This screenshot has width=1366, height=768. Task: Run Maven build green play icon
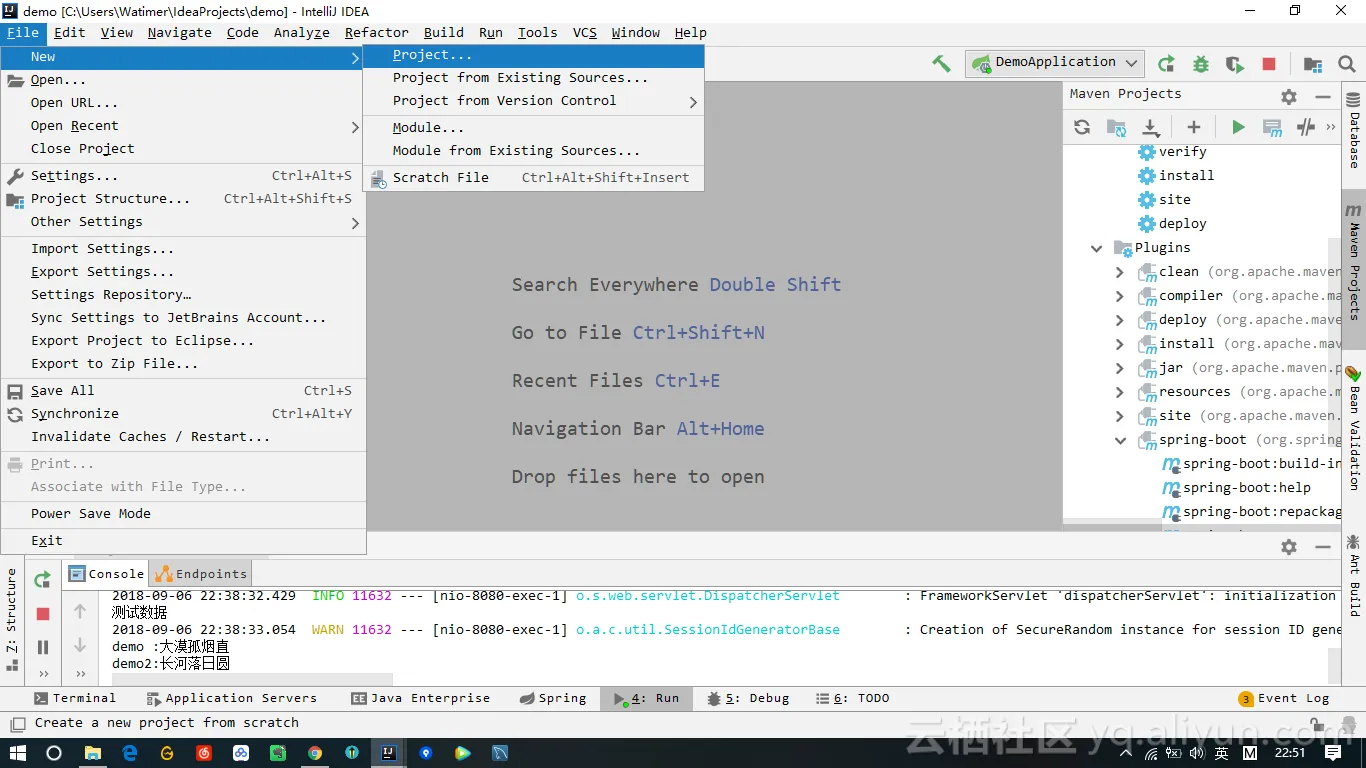point(1238,127)
